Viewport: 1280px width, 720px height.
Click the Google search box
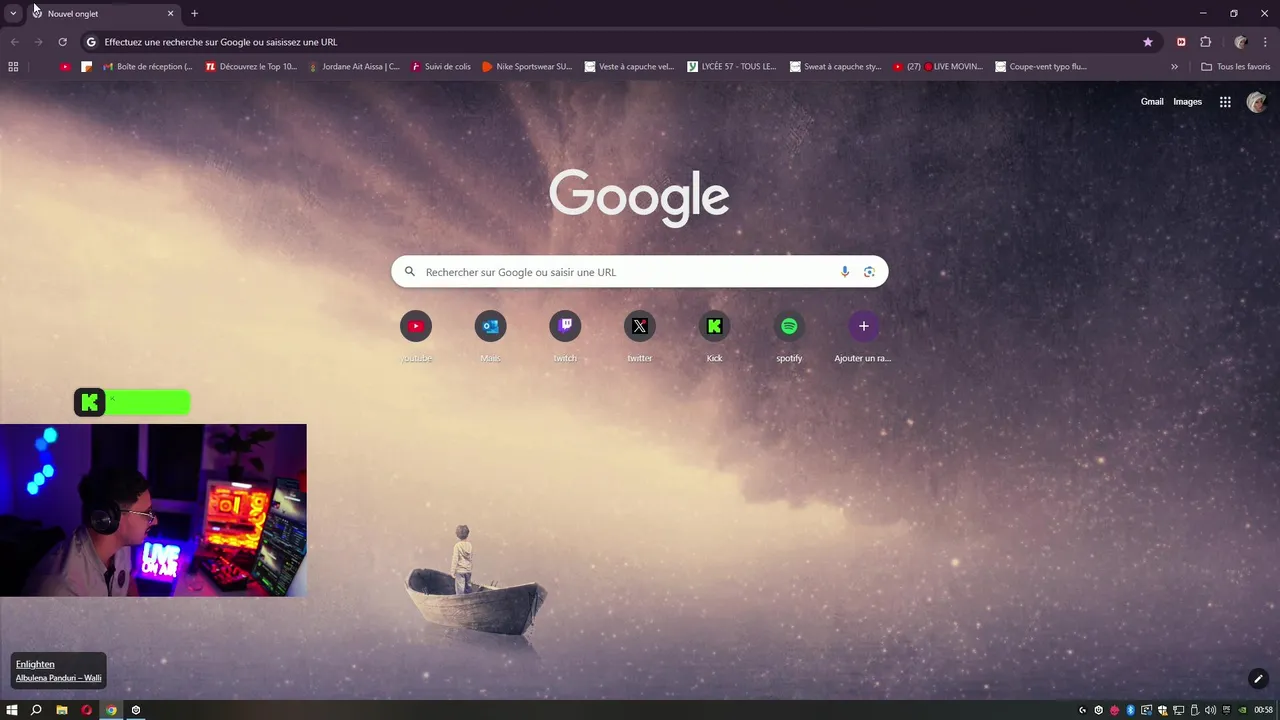639,272
